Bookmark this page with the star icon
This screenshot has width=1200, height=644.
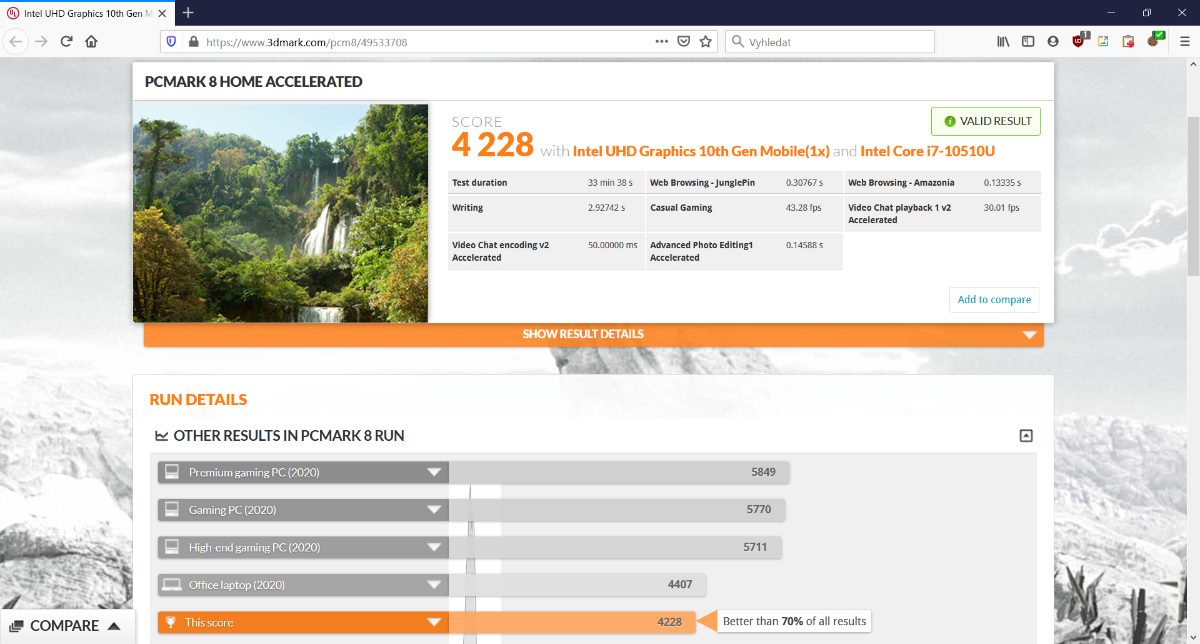coord(706,42)
